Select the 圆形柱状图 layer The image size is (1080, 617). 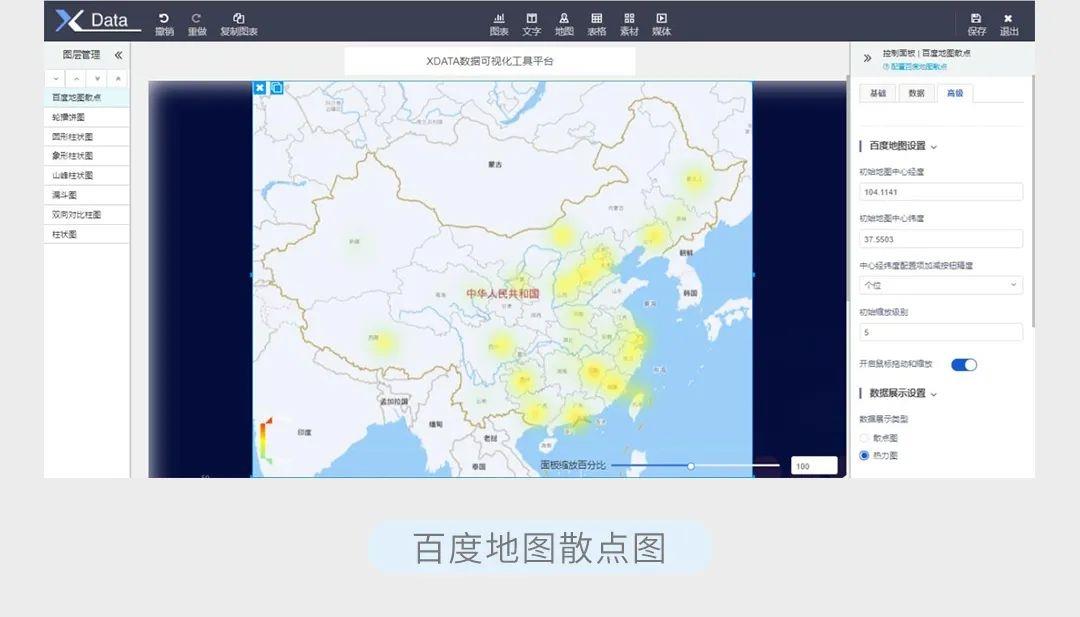point(87,136)
